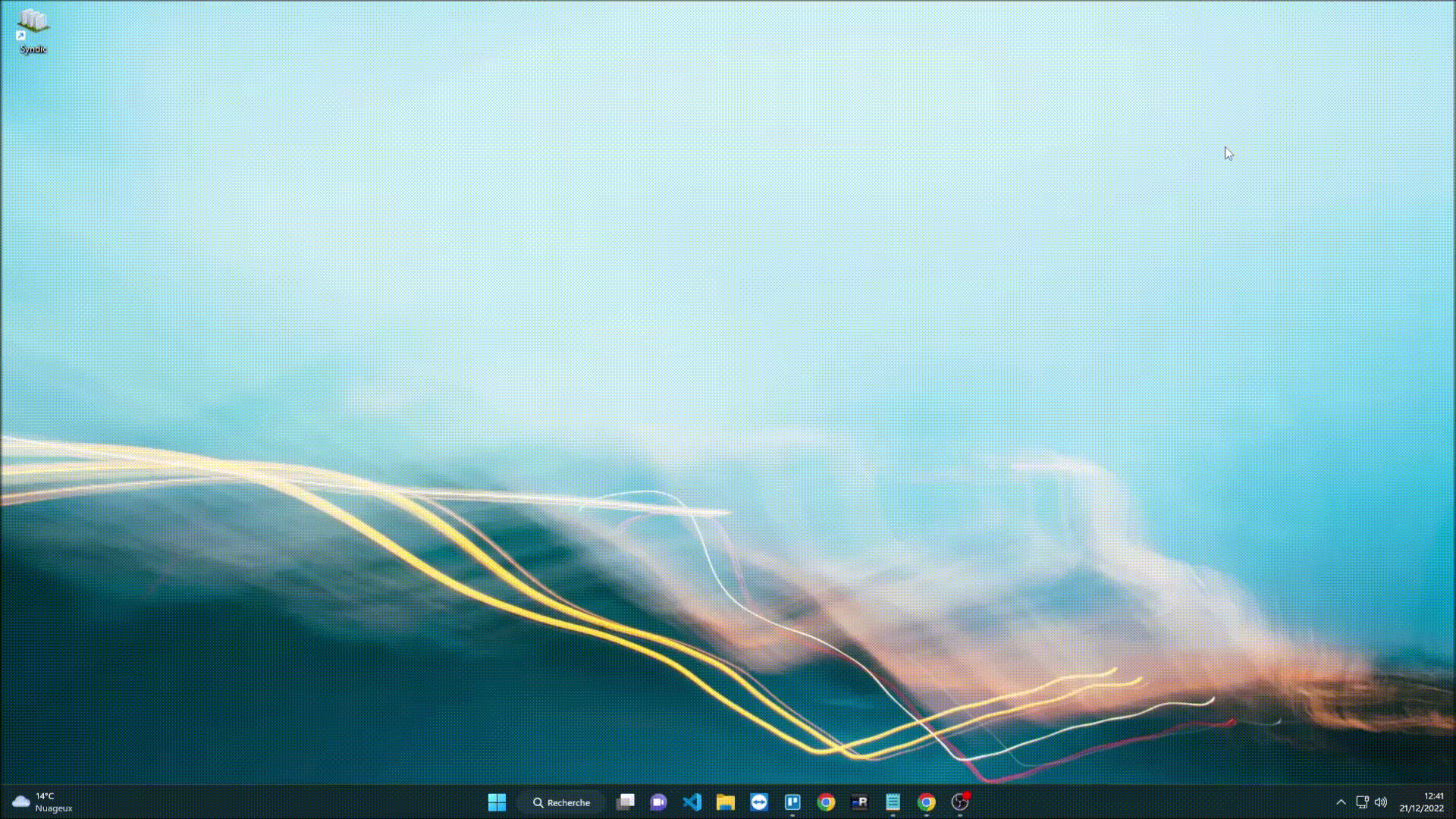Open the weather widget showing 14°C Nuageux
This screenshot has width=1456, height=819.
tap(42, 802)
